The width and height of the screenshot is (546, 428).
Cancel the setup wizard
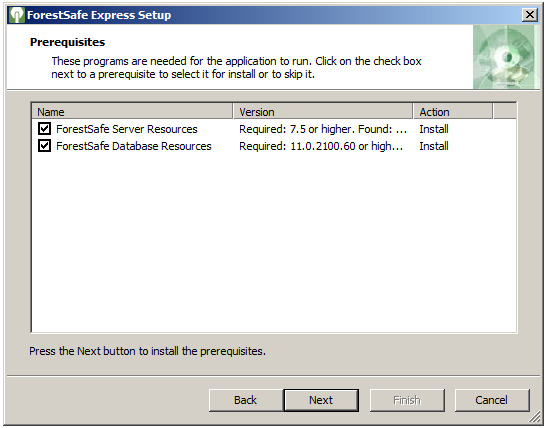[492, 400]
